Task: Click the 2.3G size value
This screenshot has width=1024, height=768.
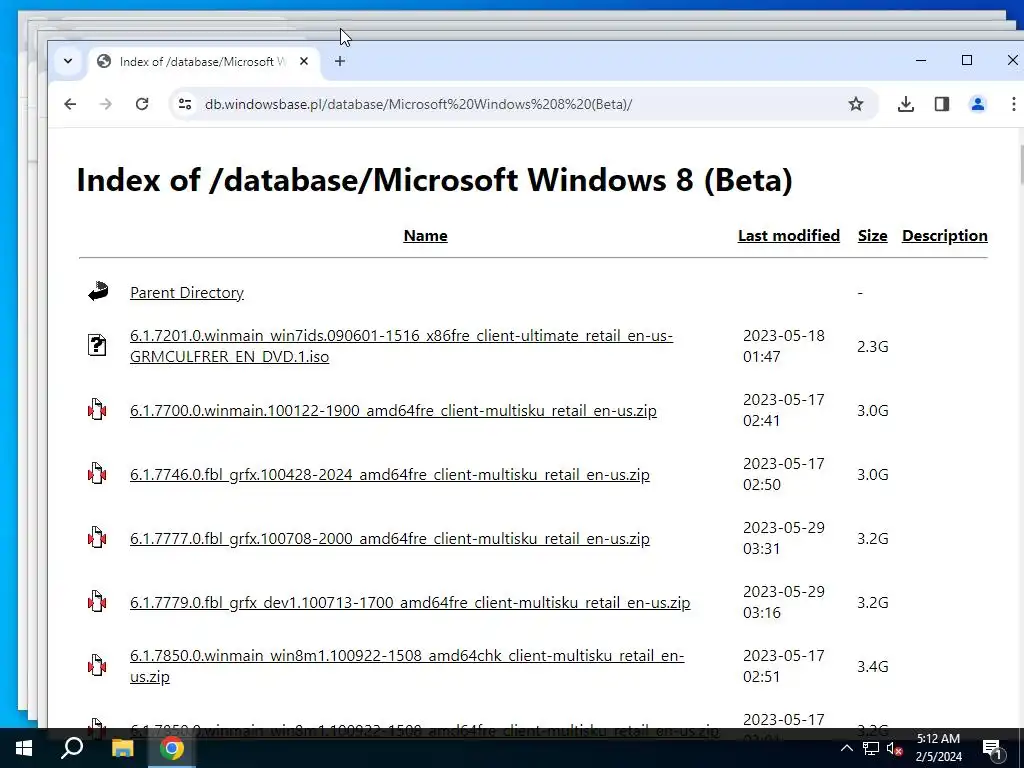Action: pos(872,346)
